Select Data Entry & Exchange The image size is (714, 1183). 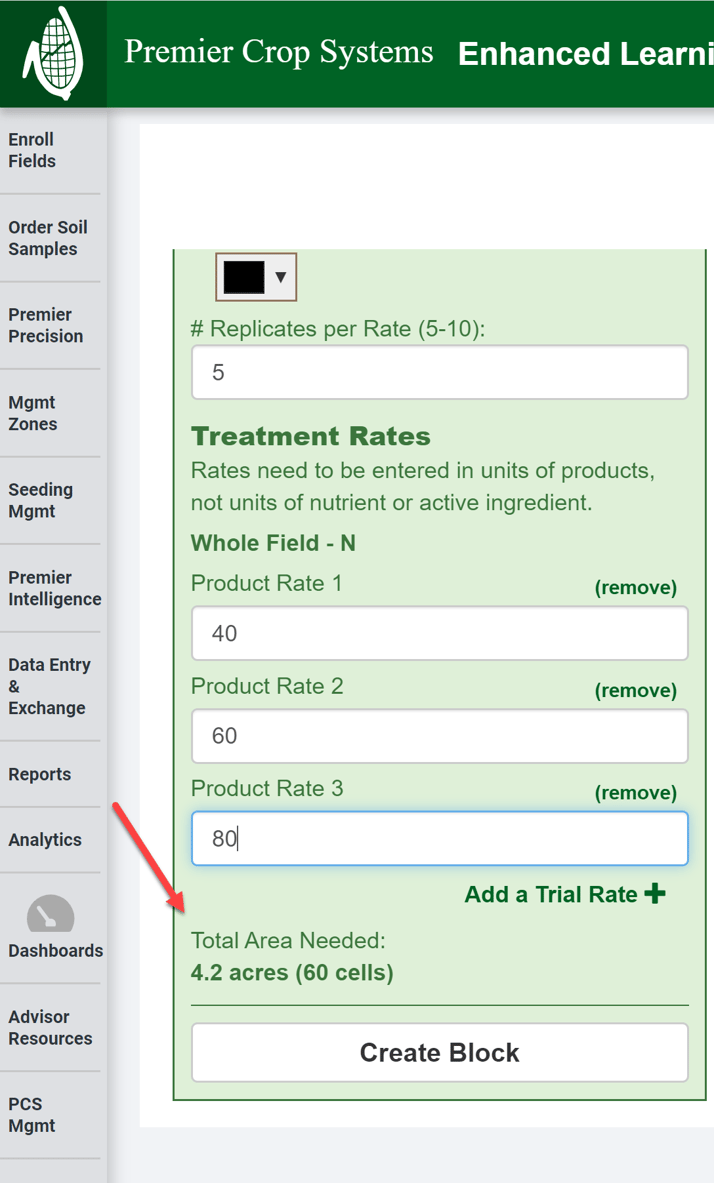pos(49,686)
